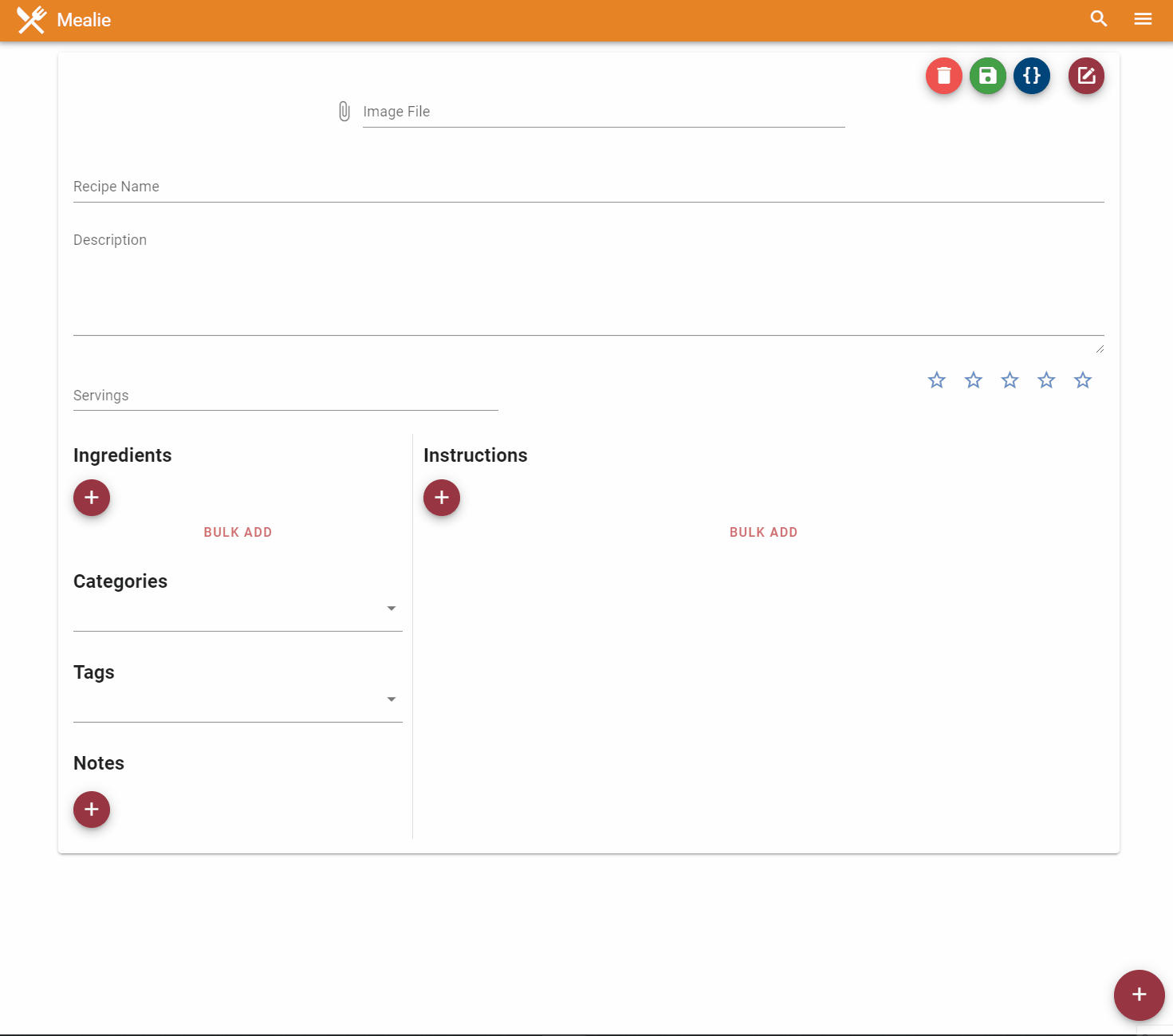The height and width of the screenshot is (1036, 1173).
Task: Click the Mealie fork and knife logo
Action: 32,20
